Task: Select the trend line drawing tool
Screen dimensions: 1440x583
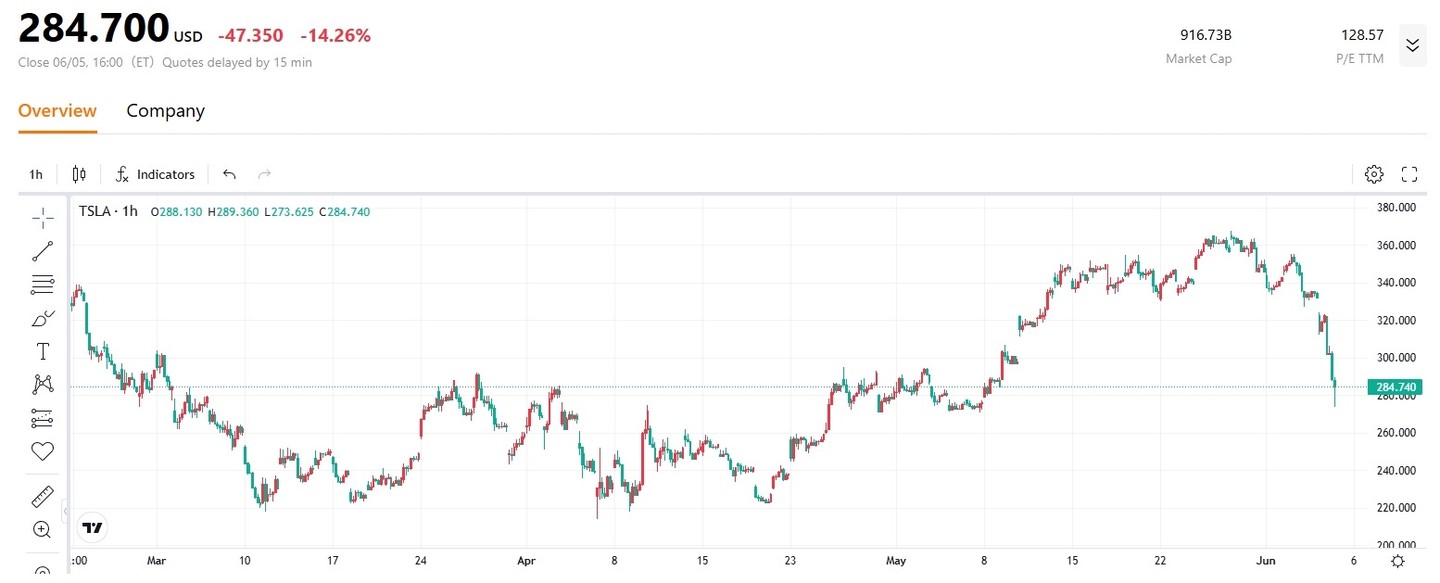Action: [x=43, y=251]
